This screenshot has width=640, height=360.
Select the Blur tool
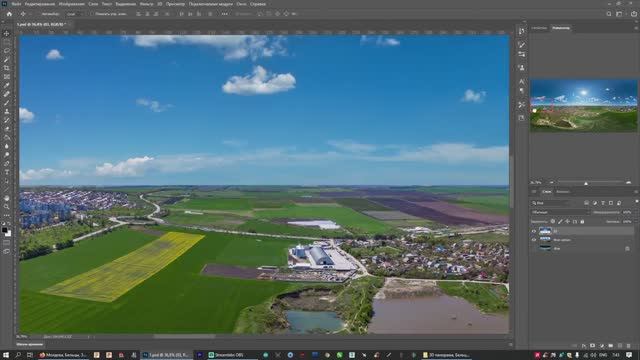(x=6, y=146)
